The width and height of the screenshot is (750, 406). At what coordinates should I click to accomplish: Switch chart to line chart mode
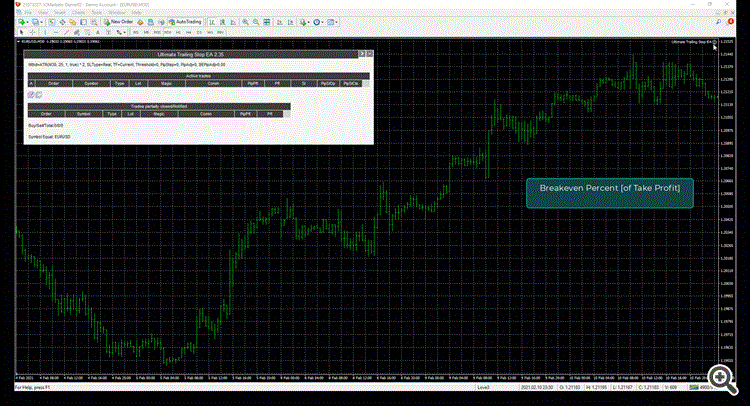pos(233,22)
